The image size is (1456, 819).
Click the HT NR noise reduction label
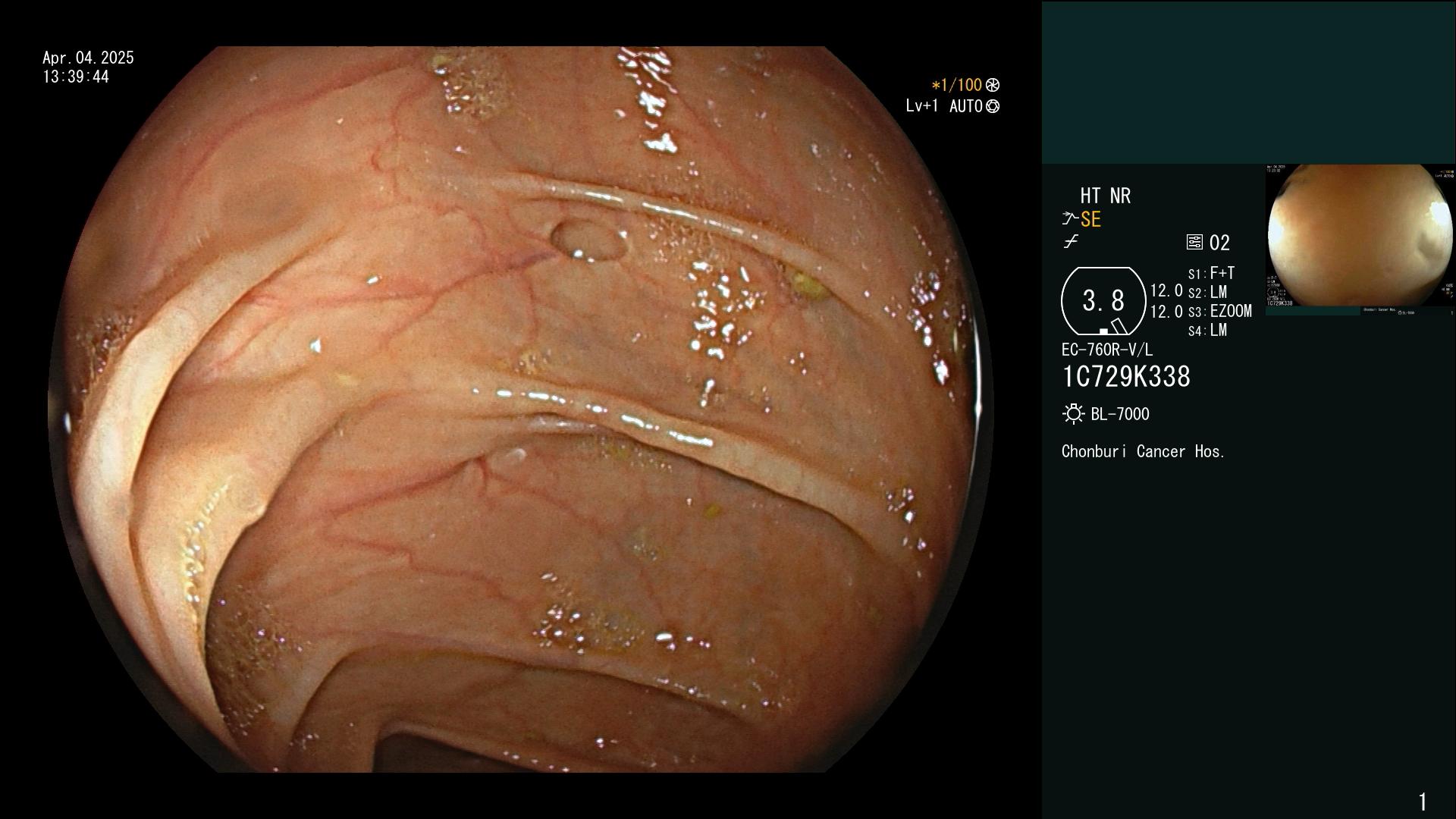pos(1106,196)
